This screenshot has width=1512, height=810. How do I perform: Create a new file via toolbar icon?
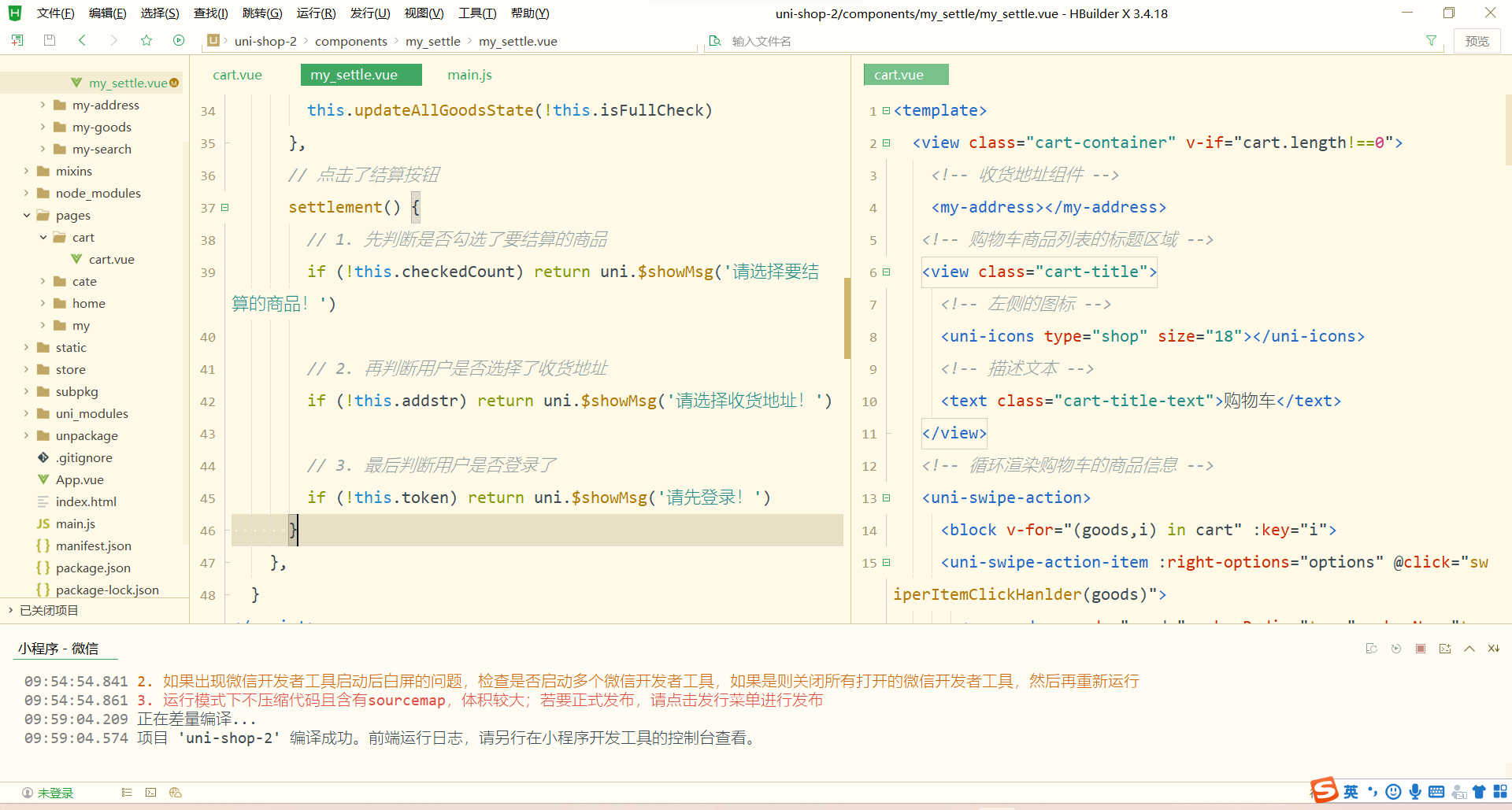17,40
